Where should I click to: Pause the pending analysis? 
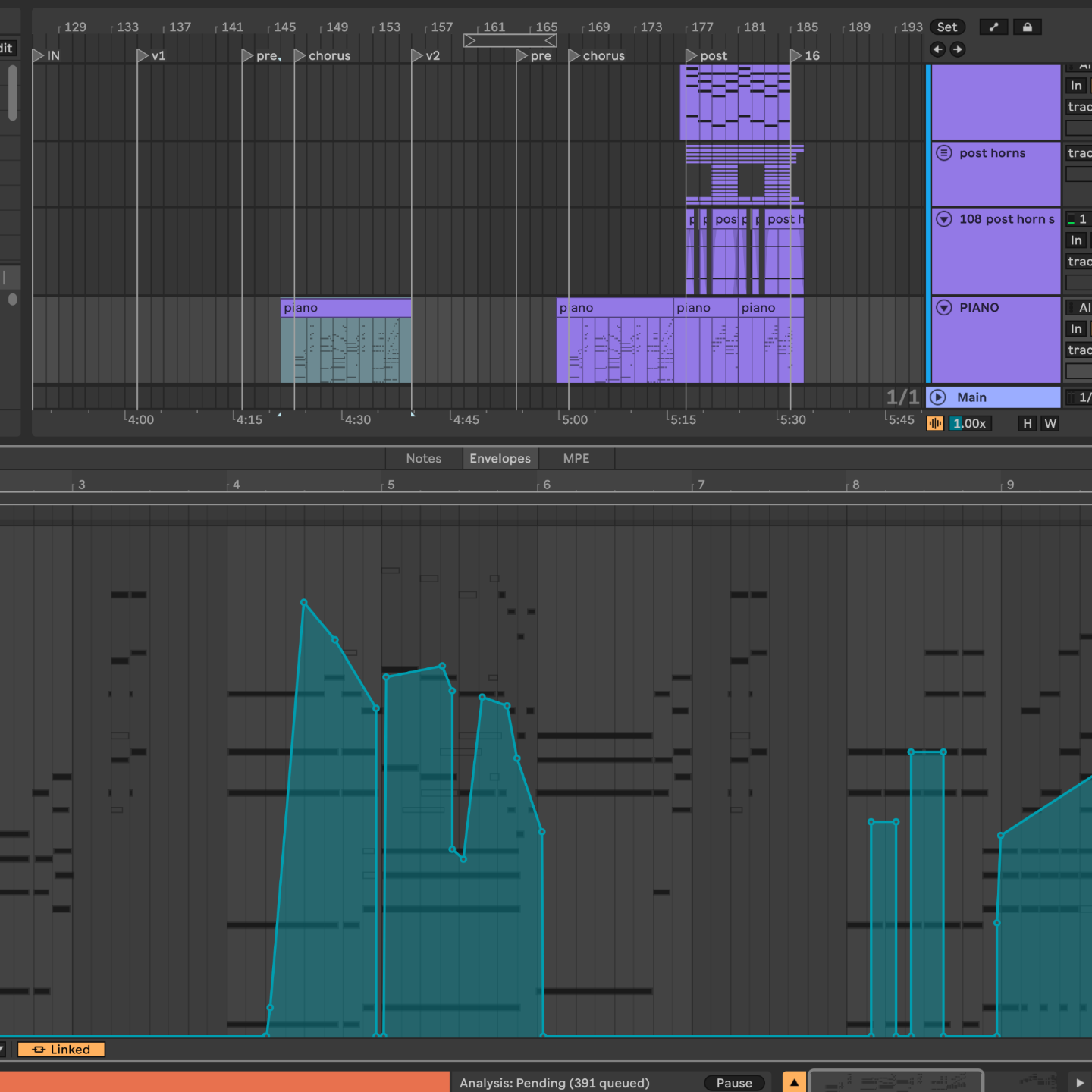coord(733,1083)
